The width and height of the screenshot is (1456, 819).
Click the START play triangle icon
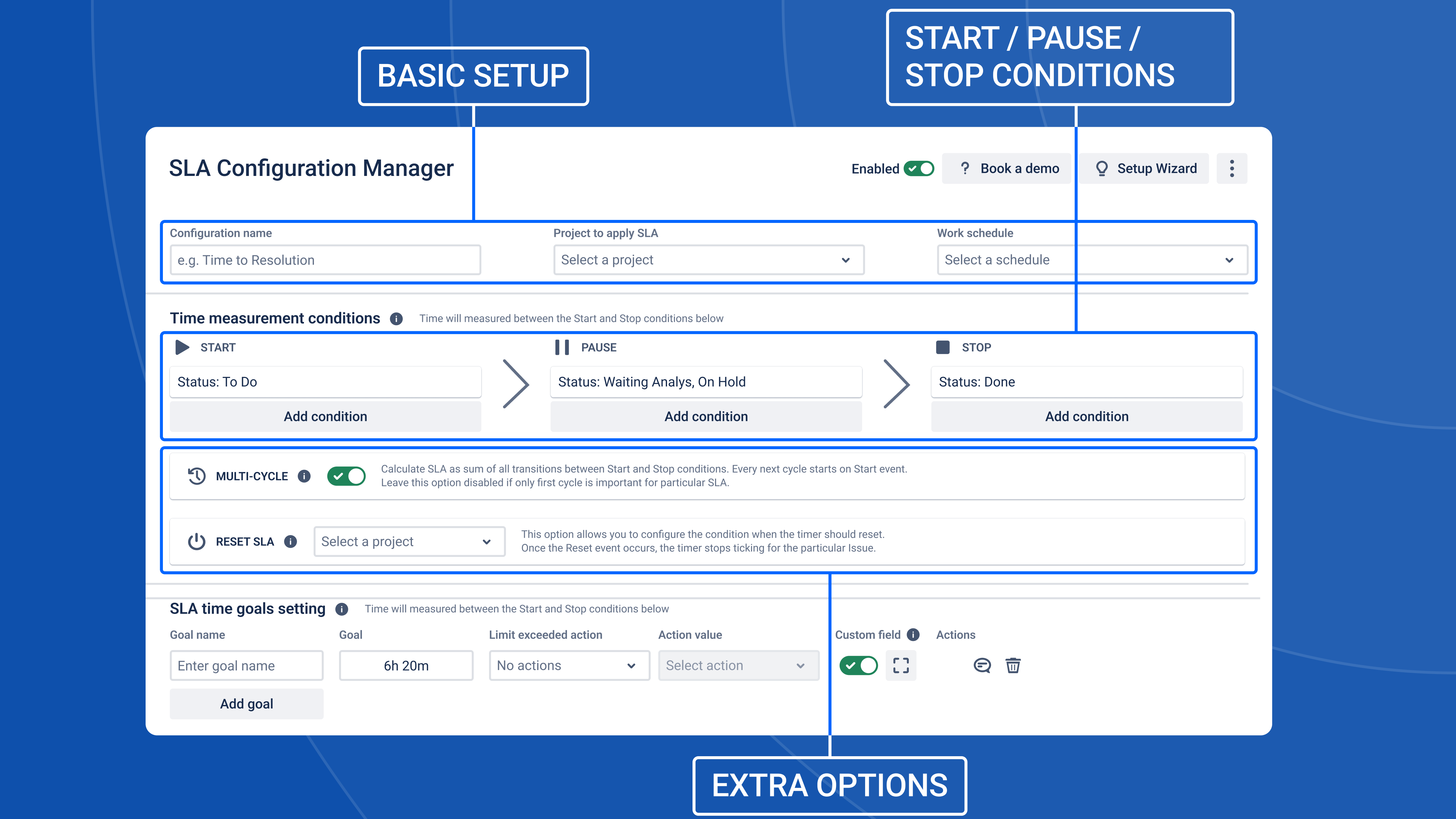point(182,347)
